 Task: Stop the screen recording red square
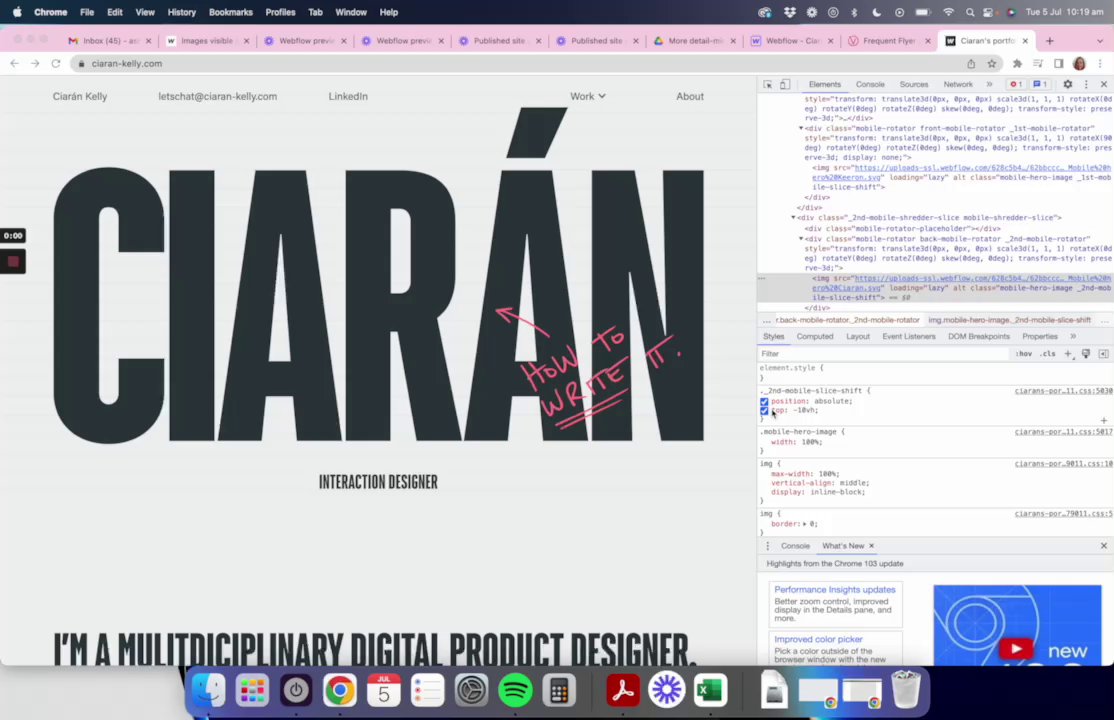point(13,262)
